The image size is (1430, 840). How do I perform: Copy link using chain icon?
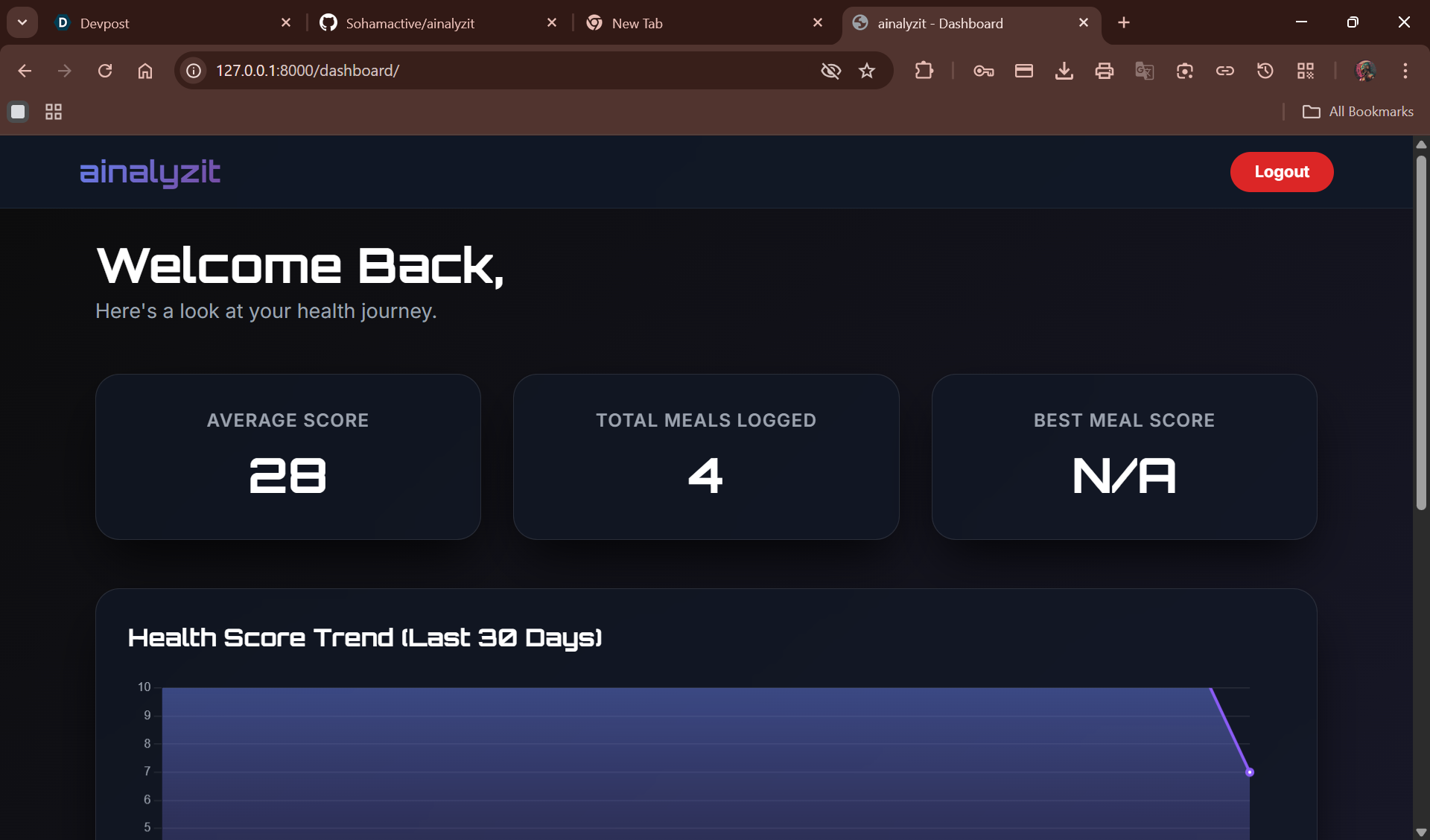pyautogui.click(x=1224, y=71)
